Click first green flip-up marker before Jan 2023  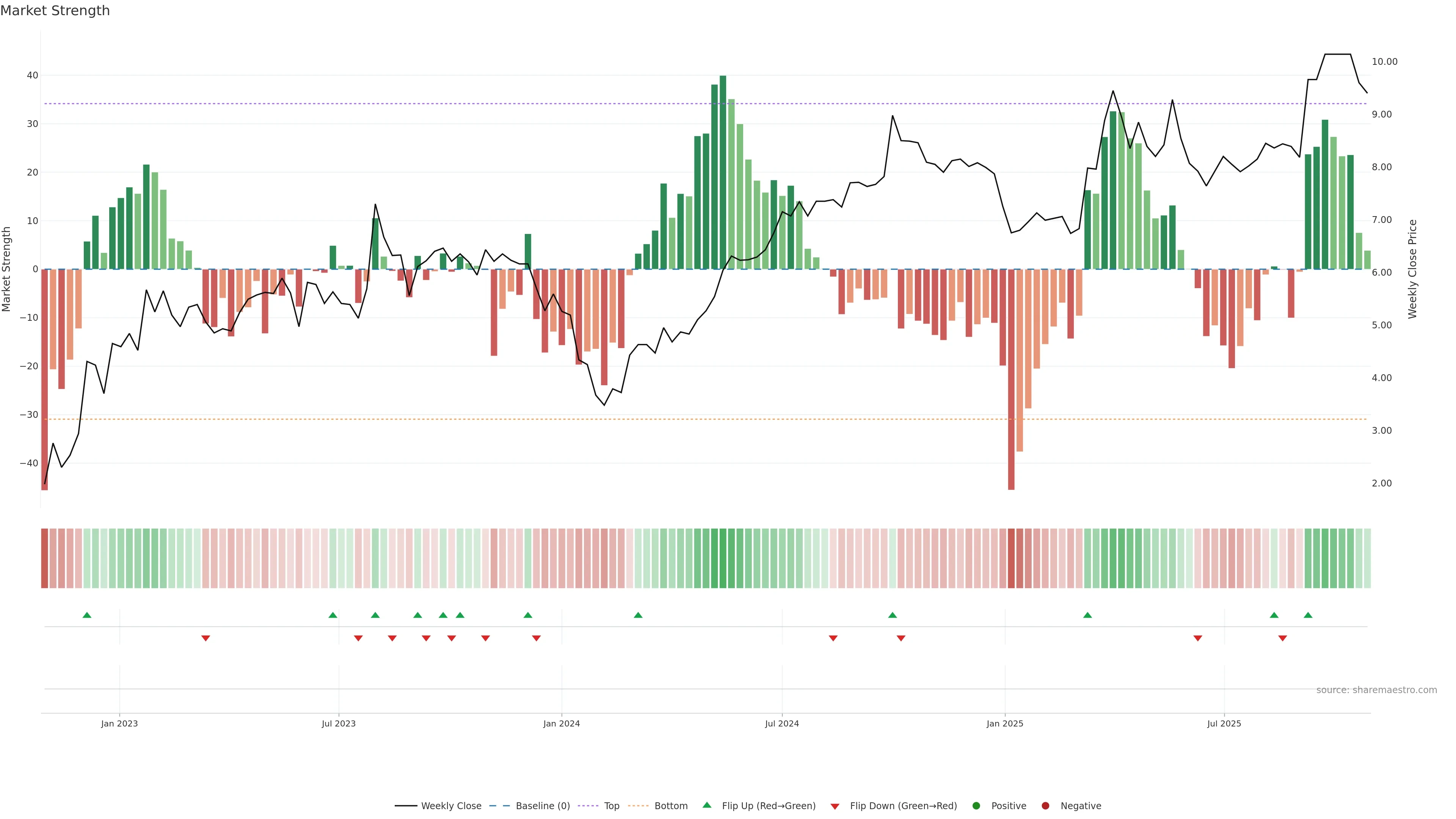(x=87, y=615)
